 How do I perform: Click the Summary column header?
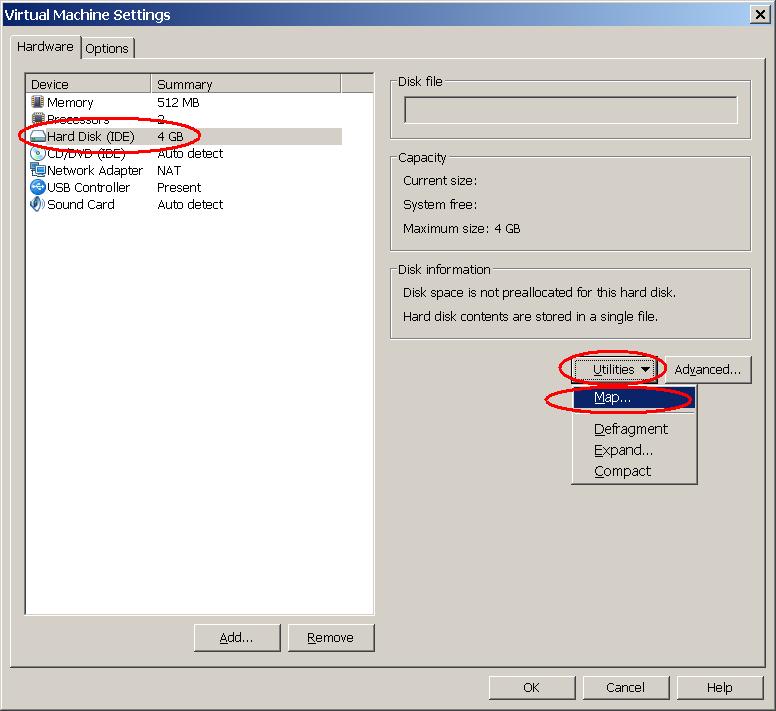[245, 84]
